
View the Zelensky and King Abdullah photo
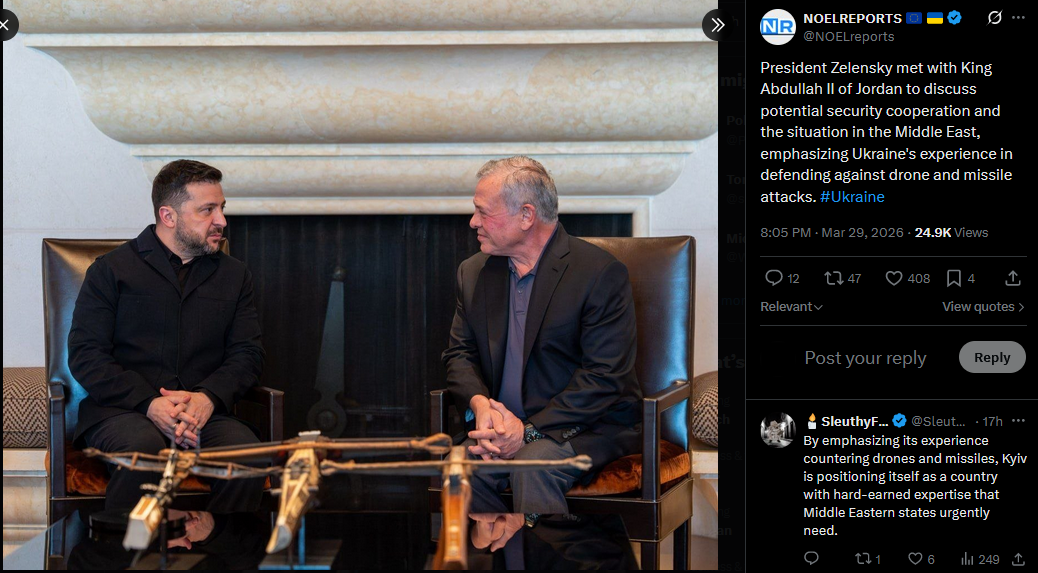coord(360,285)
